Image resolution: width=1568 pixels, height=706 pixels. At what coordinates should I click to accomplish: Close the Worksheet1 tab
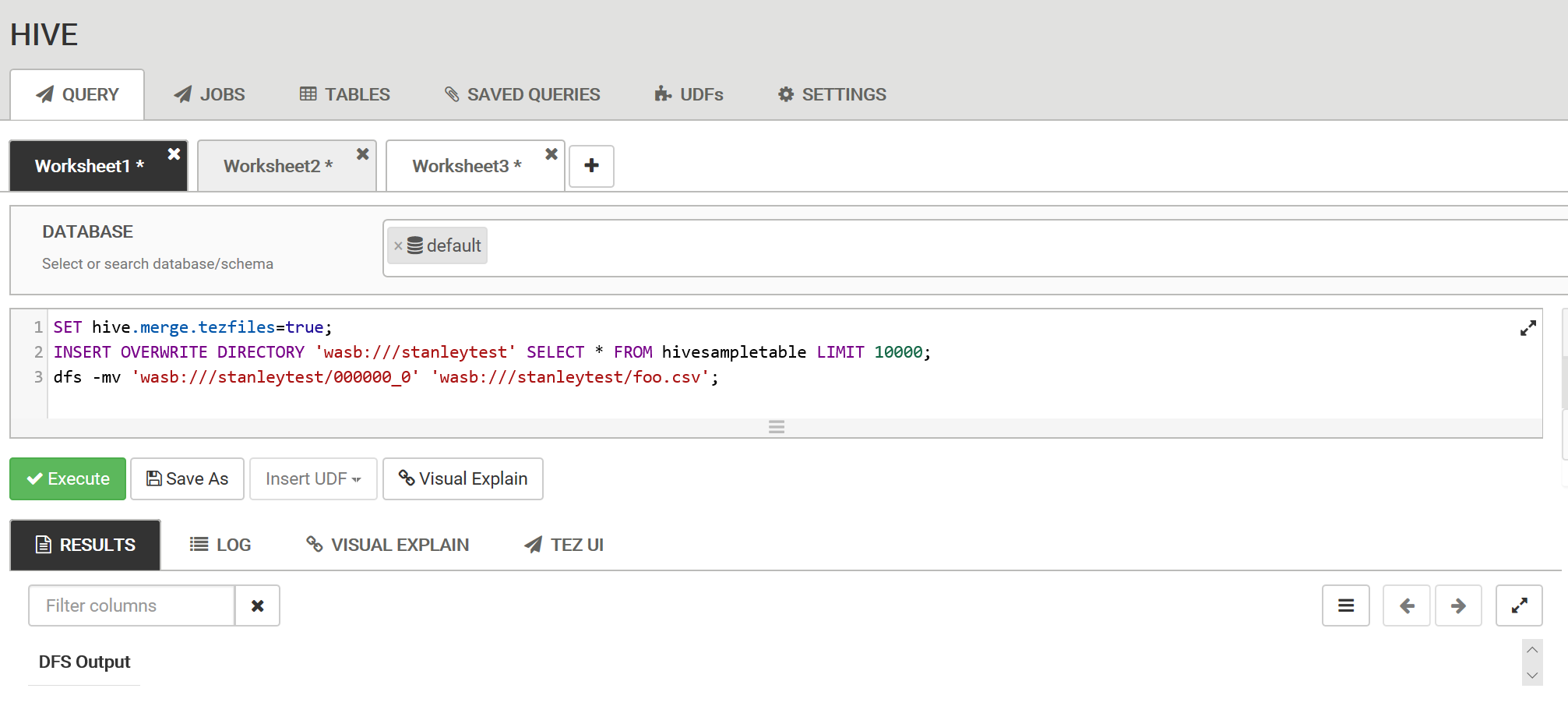point(174,154)
